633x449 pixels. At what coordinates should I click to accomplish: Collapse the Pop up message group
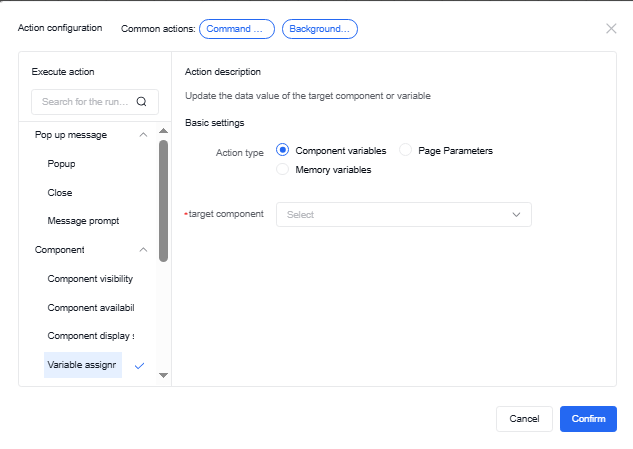(x=143, y=135)
